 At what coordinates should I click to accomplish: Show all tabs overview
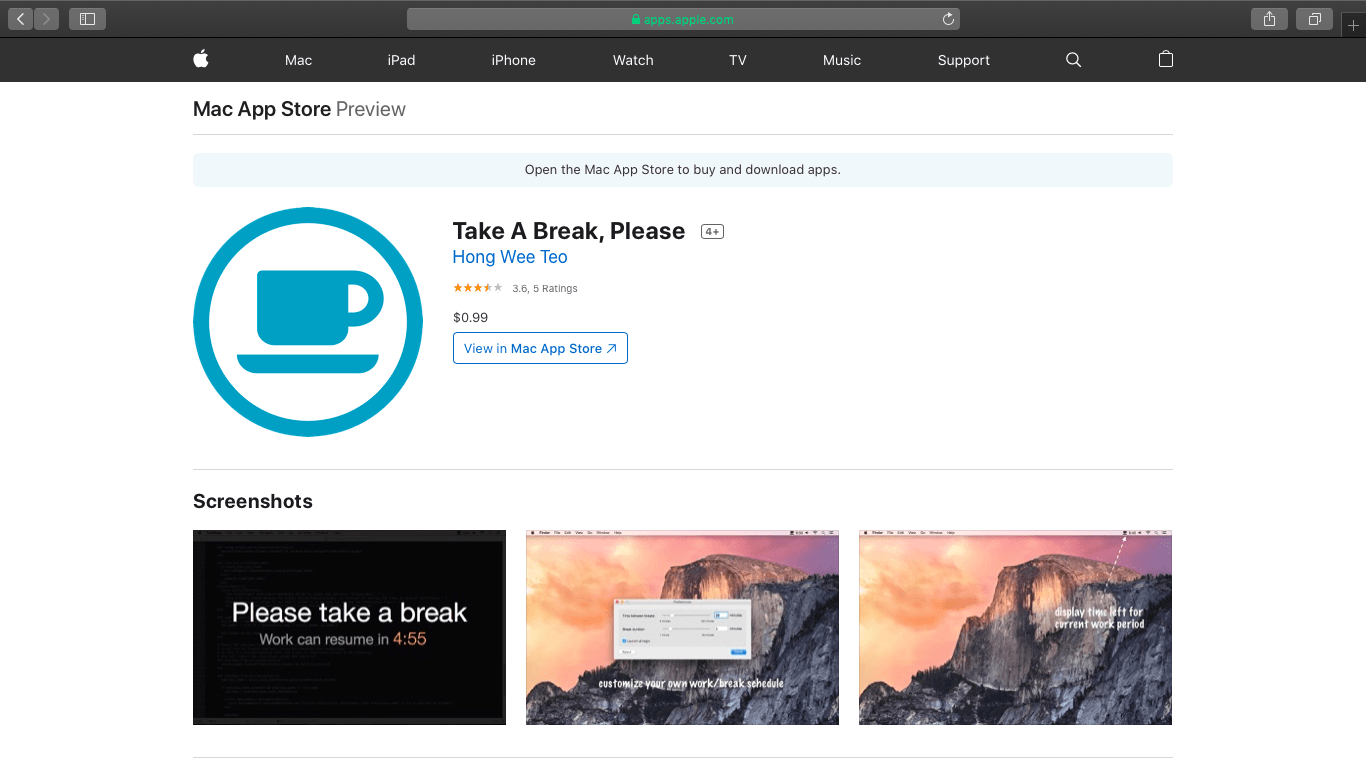1315,19
